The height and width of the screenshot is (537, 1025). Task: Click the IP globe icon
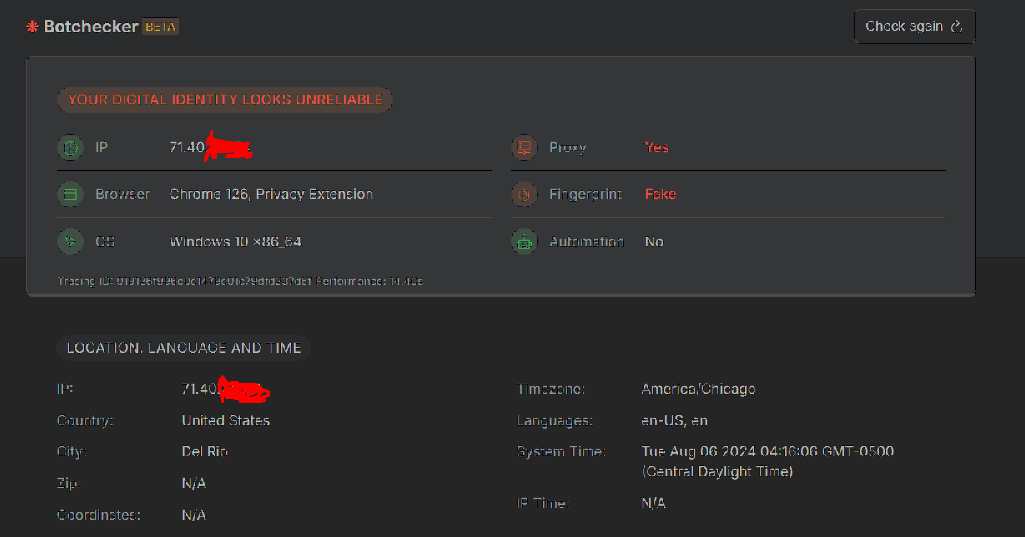point(70,147)
